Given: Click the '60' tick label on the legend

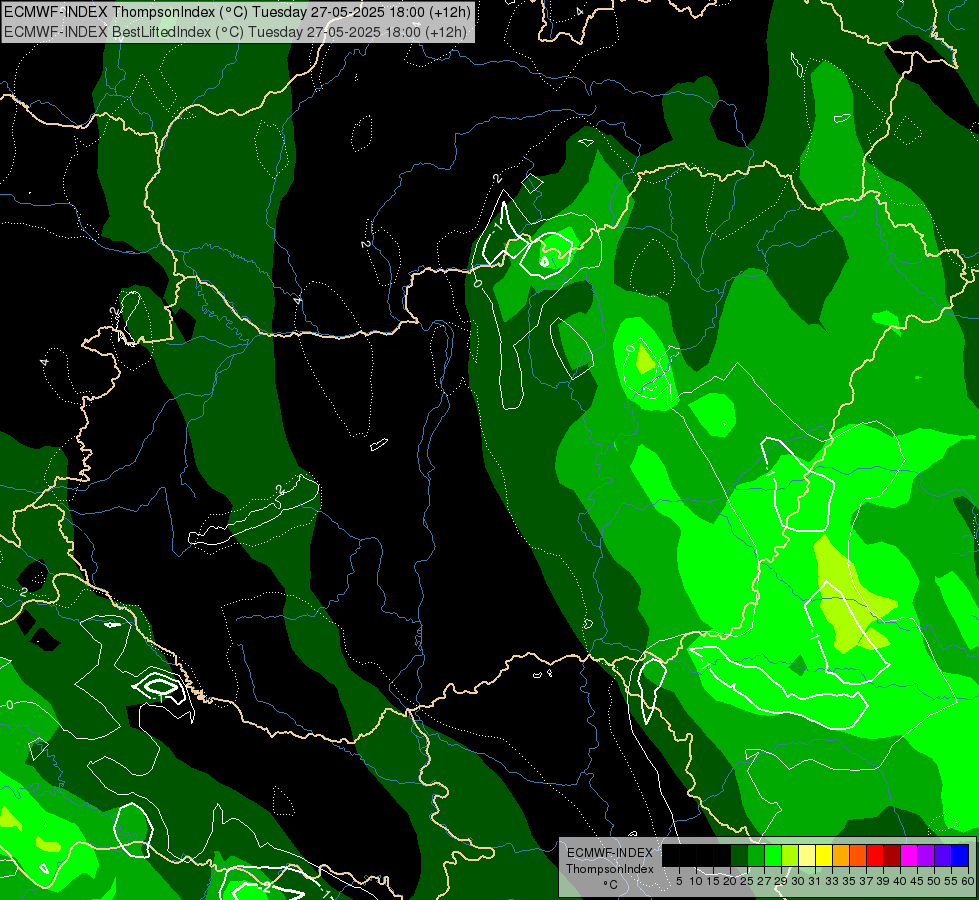Looking at the screenshot, I should pyautogui.click(x=968, y=881).
